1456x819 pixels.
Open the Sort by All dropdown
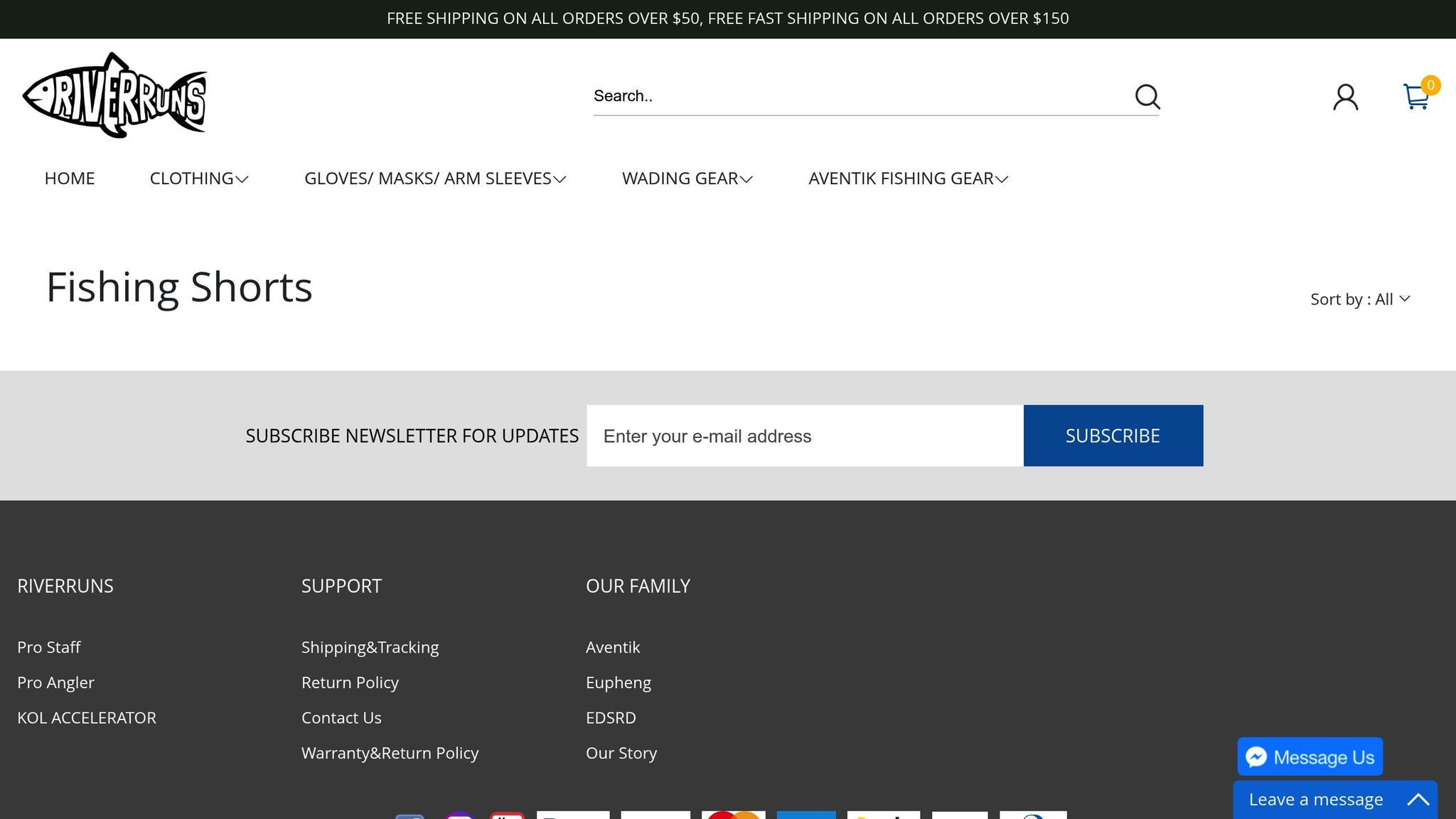(x=1359, y=299)
